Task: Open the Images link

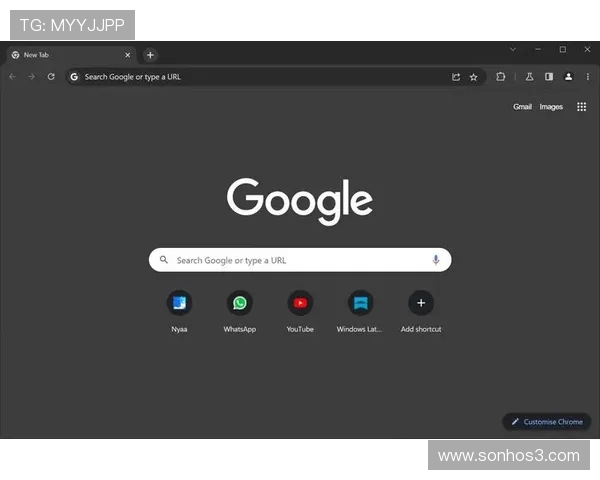Action: click(x=551, y=107)
